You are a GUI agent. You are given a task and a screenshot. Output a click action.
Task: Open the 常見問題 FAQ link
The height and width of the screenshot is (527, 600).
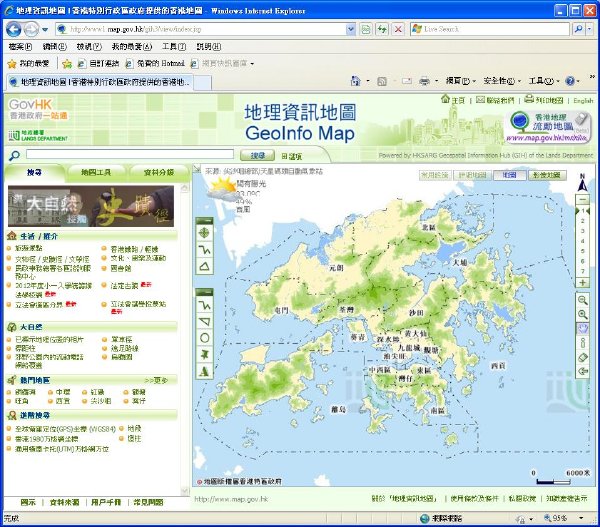[148, 502]
